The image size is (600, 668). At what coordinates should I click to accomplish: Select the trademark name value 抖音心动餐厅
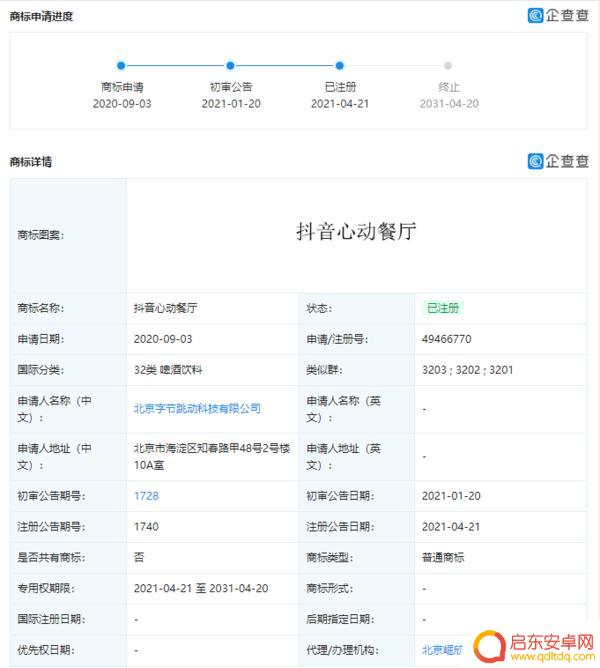(165, 308)
